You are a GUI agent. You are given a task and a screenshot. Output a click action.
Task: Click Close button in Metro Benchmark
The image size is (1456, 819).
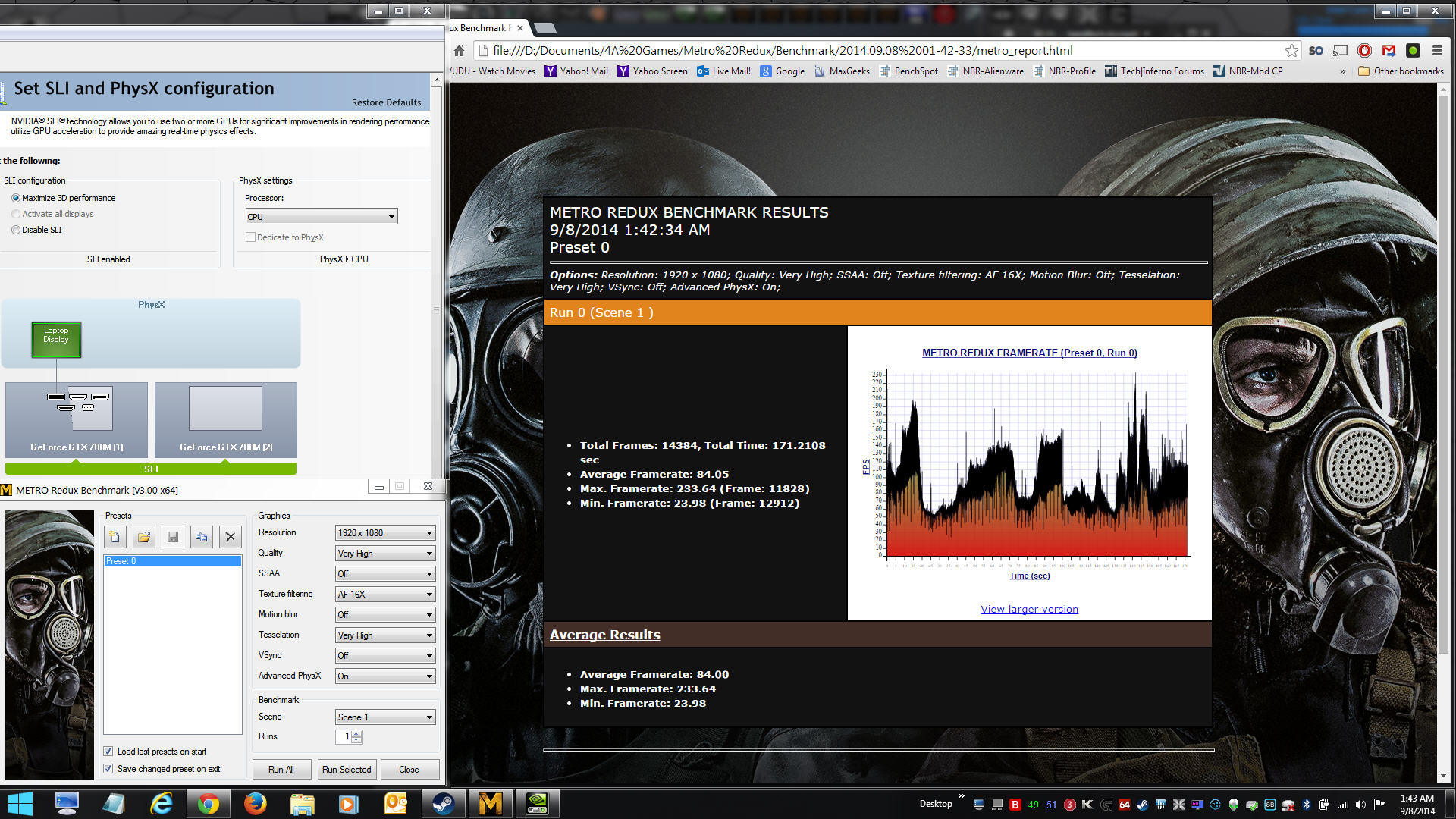pos(409,770)
